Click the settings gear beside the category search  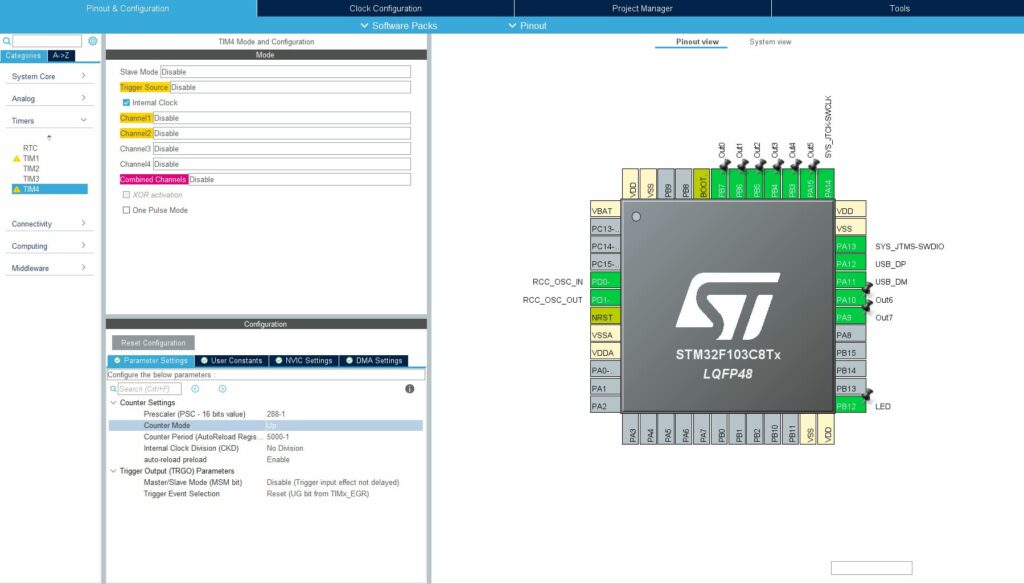pyautogui.click(x=92, y=41)
